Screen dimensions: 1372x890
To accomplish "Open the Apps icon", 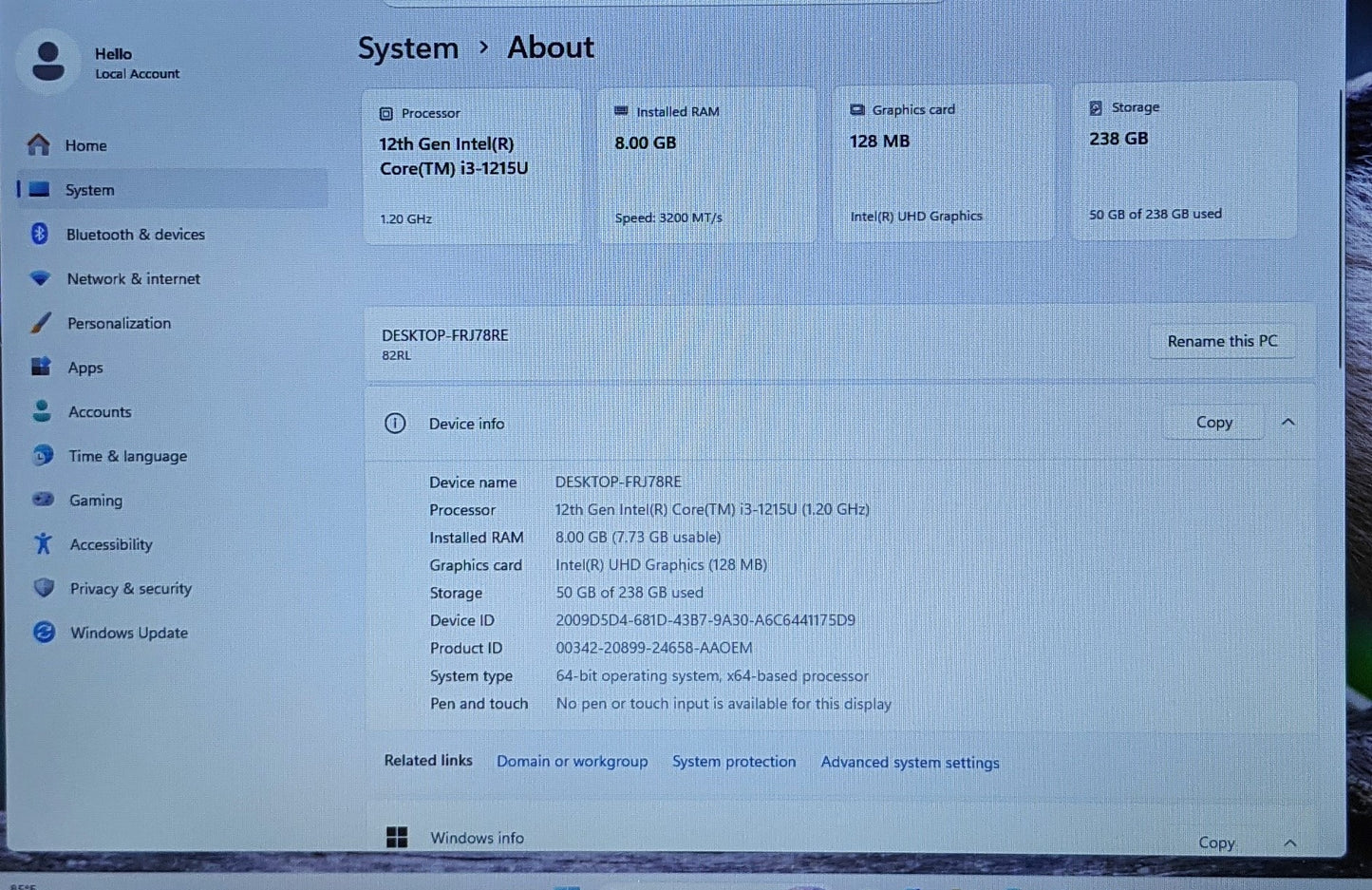I will [41, 367].
